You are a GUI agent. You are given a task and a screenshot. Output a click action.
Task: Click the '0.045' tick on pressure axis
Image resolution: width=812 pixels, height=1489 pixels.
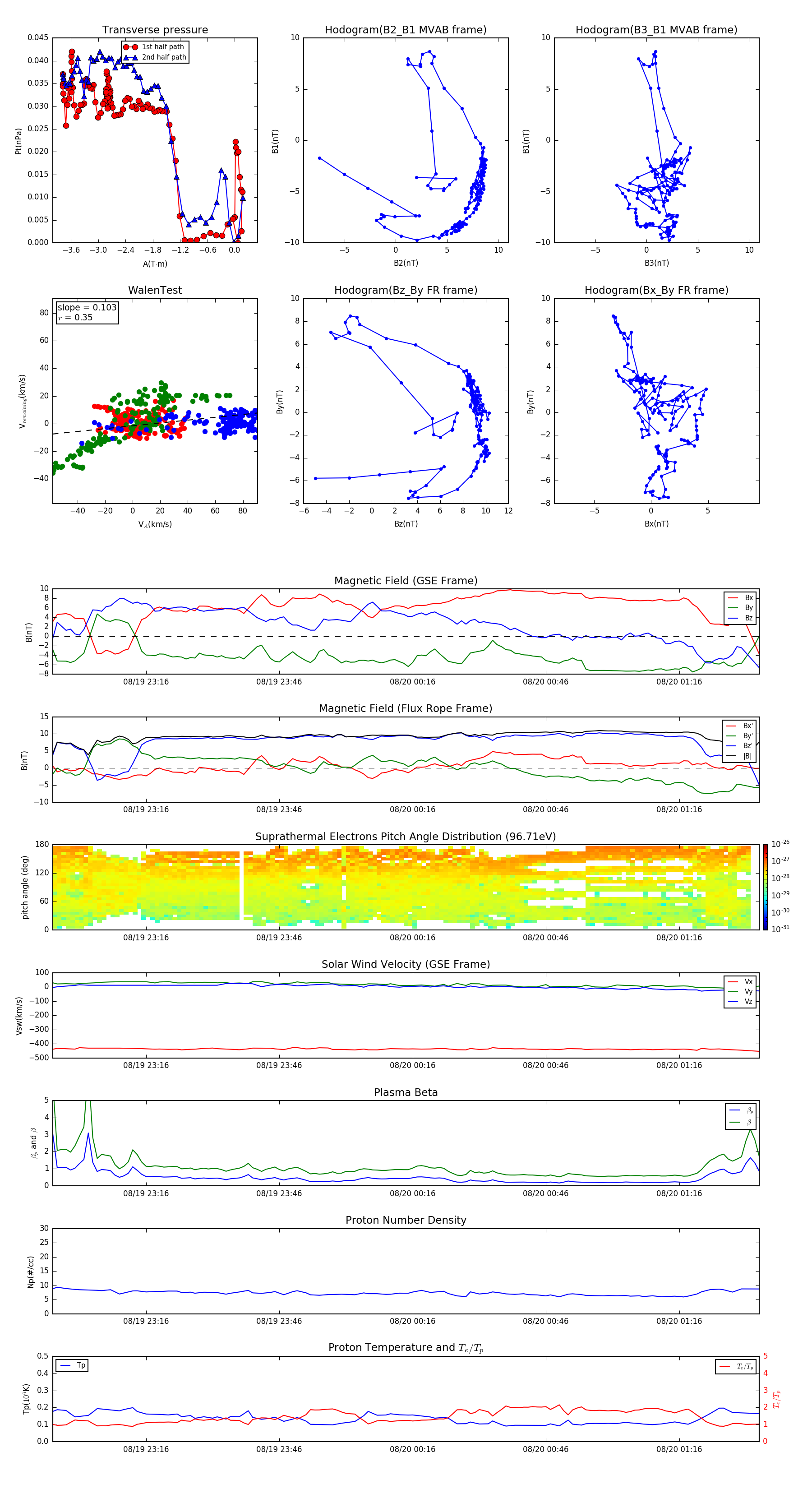tap(38, 37)
